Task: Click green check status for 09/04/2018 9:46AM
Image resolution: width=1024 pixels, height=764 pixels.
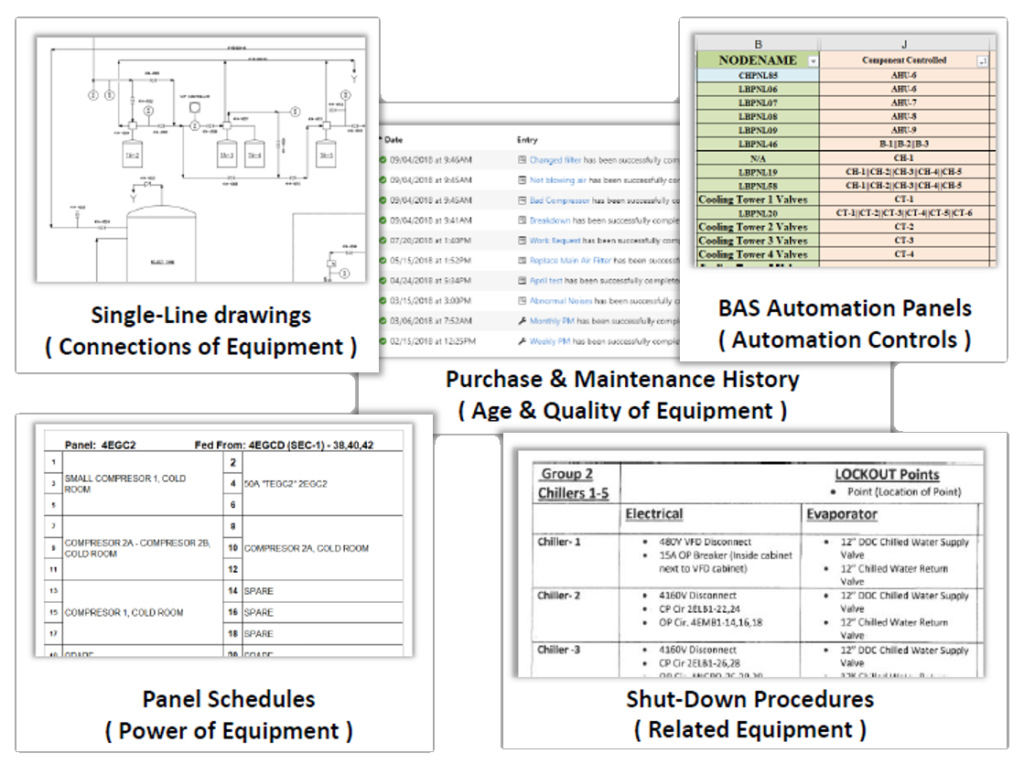Action: click(383, 160)
